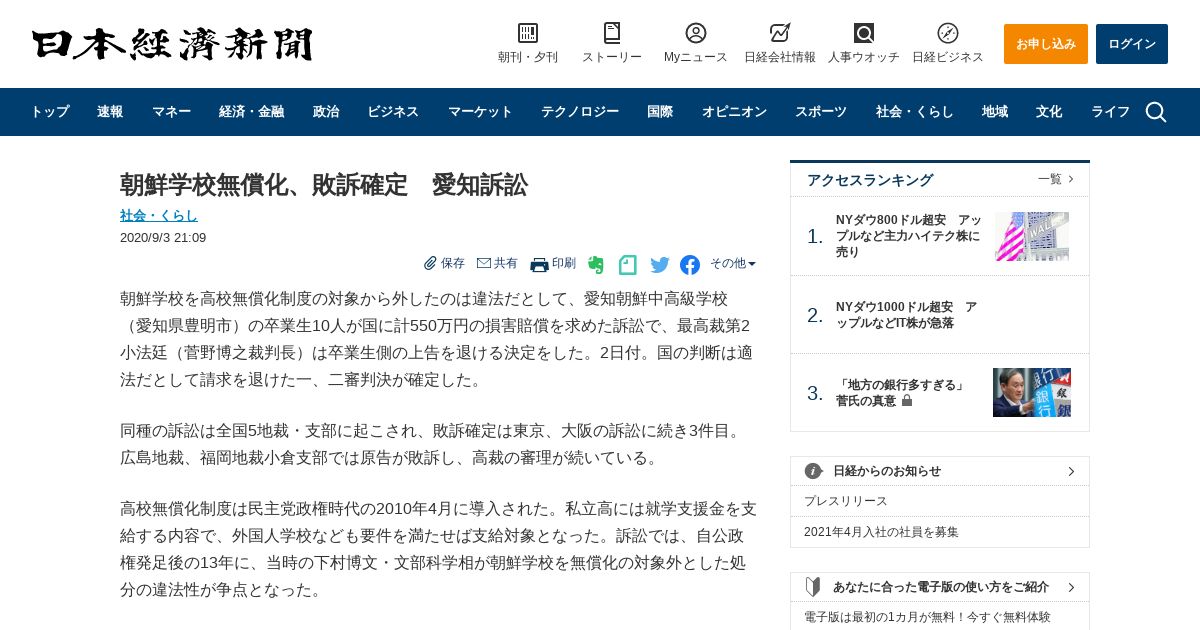Share article via 共有 mail icon
This screenshot has height=630, width=1200.
pos(484,263)
